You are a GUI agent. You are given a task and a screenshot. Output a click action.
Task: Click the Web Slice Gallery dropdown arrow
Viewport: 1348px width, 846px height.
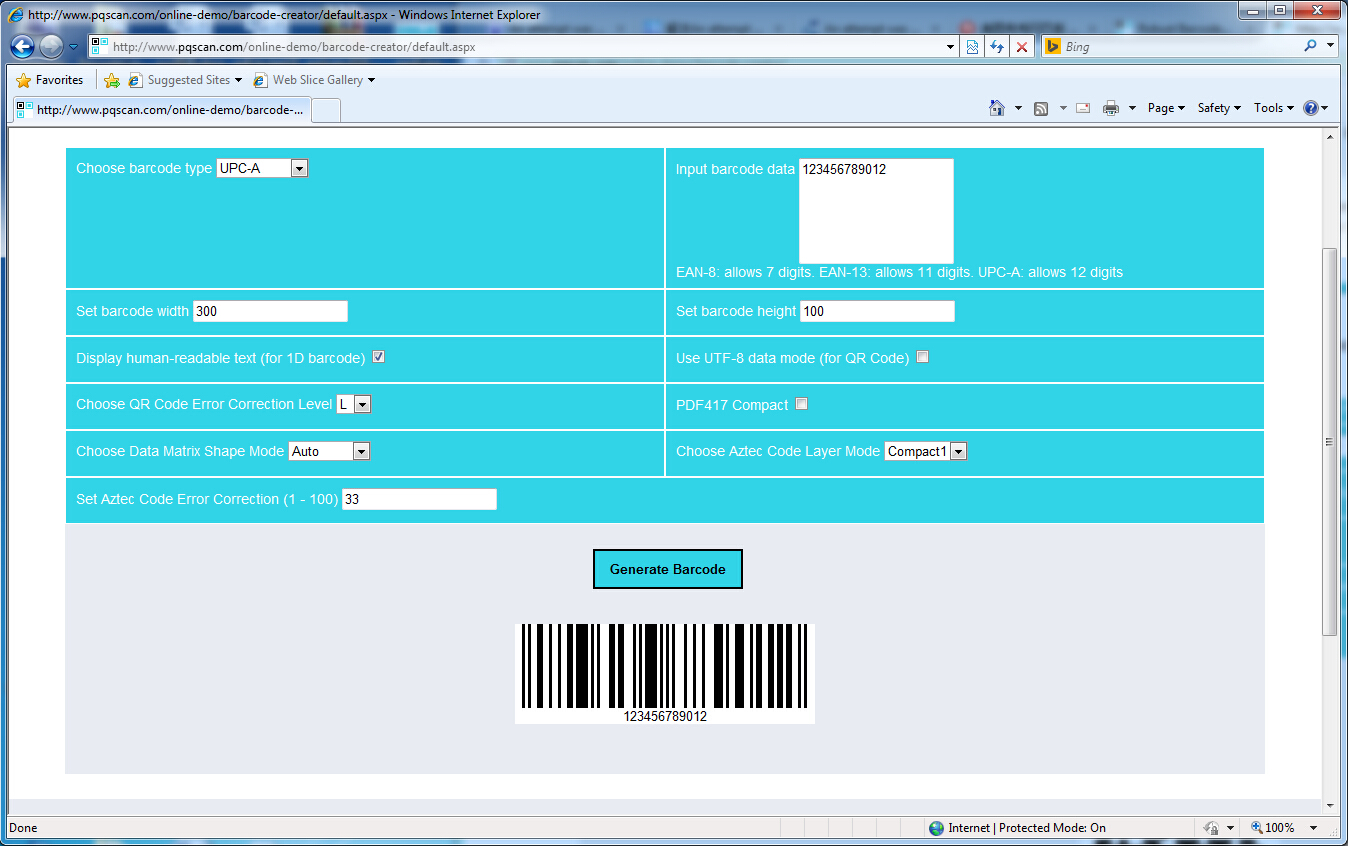pyautogui.click(x=372, y=80)
